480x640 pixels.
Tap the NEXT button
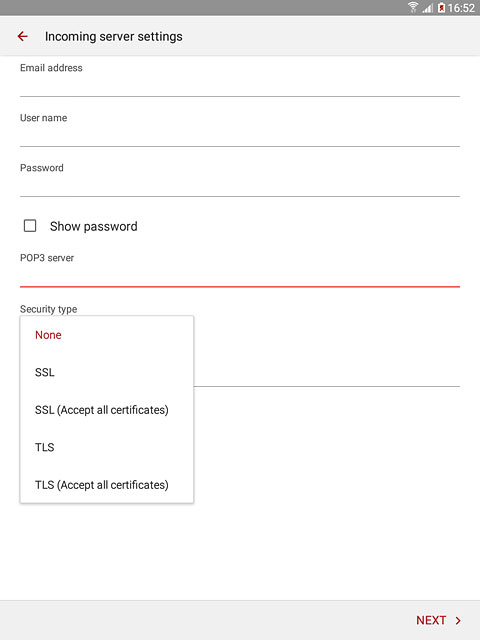coord(438,620)
